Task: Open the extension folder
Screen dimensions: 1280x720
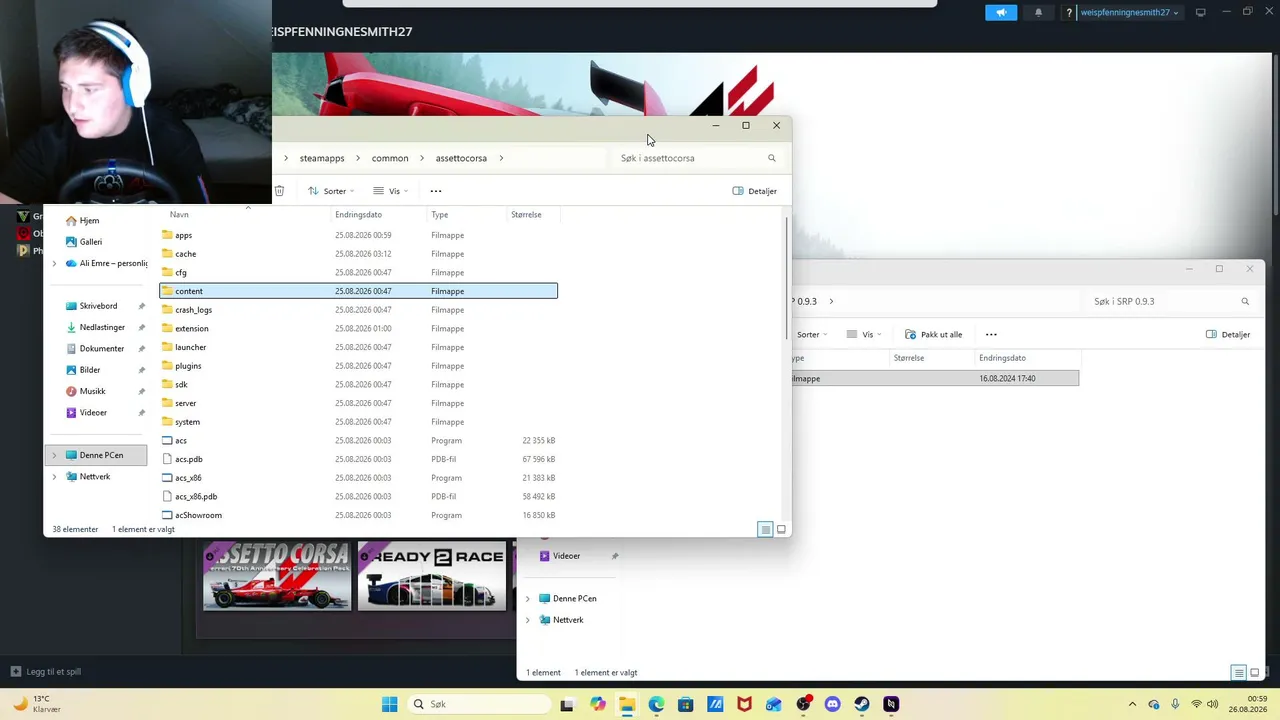Action: [x=358, y=328]
